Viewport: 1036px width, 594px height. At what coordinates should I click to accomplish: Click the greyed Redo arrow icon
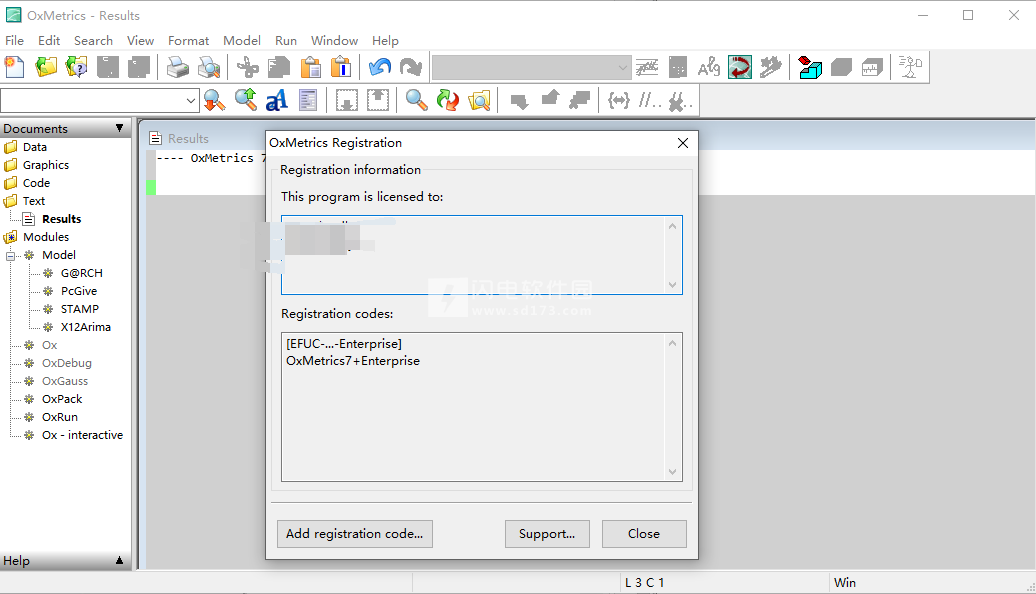411,67
